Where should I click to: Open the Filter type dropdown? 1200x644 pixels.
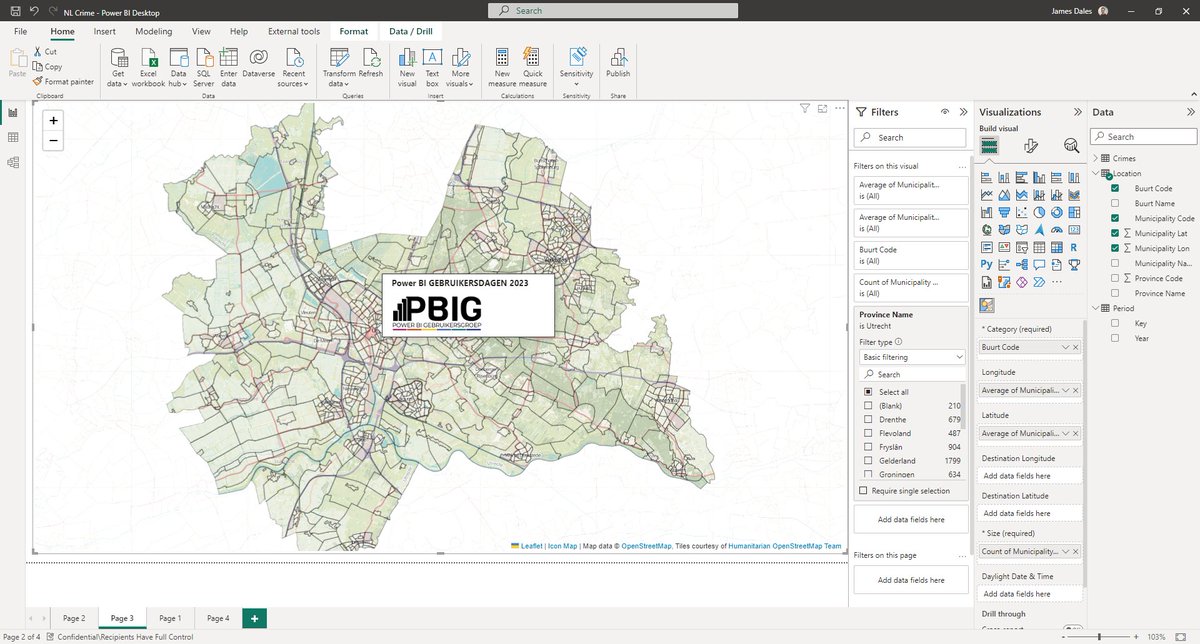tap(912, 356)
